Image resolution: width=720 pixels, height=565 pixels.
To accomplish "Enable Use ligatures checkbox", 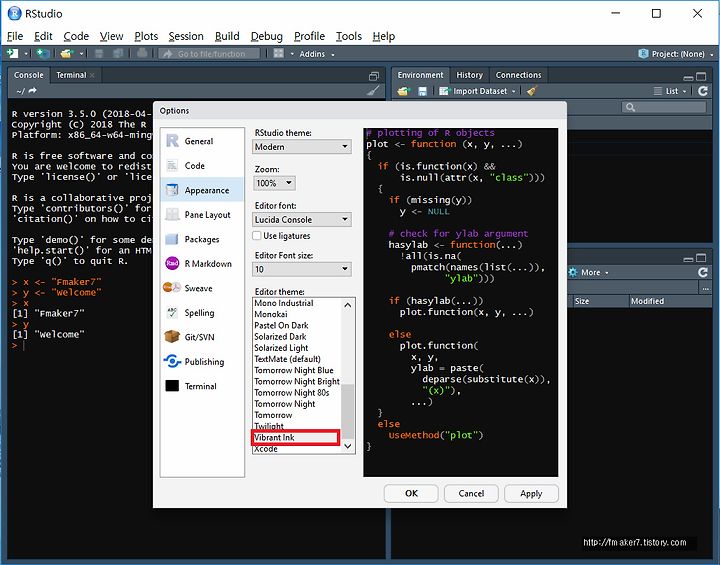I will click(257, 236).
